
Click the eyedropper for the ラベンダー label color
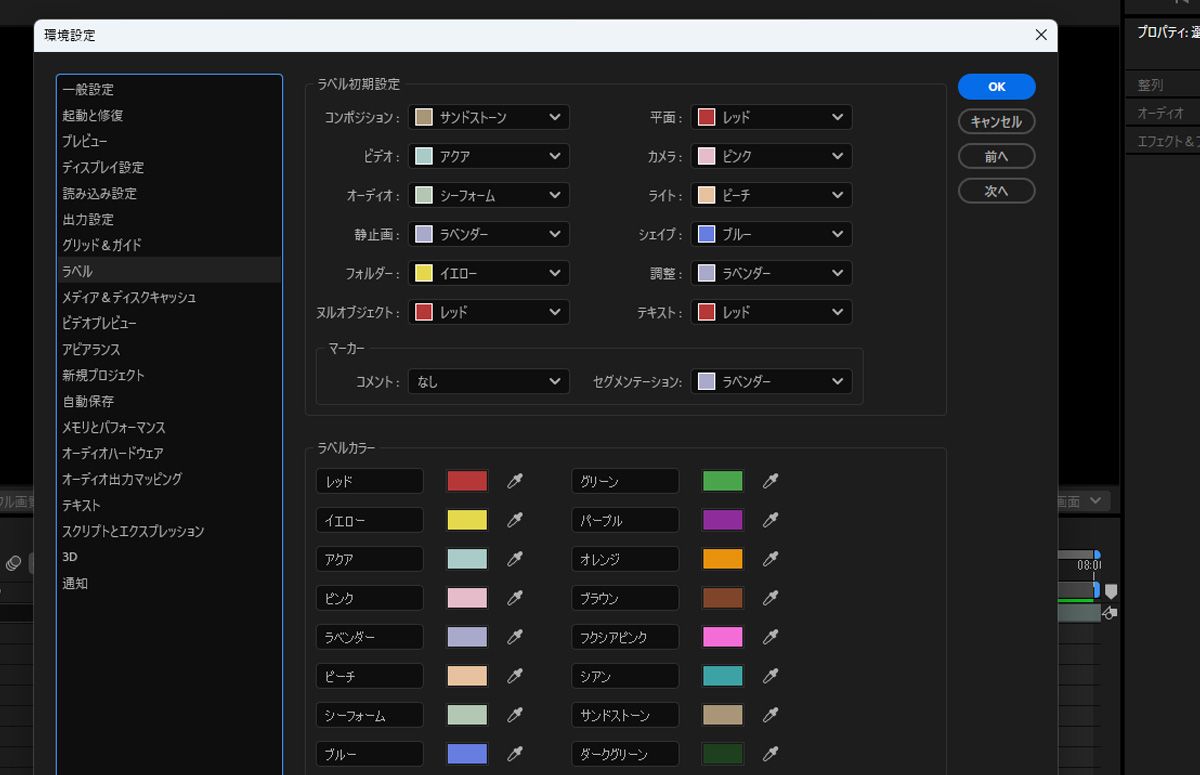(x=515, y=637)
